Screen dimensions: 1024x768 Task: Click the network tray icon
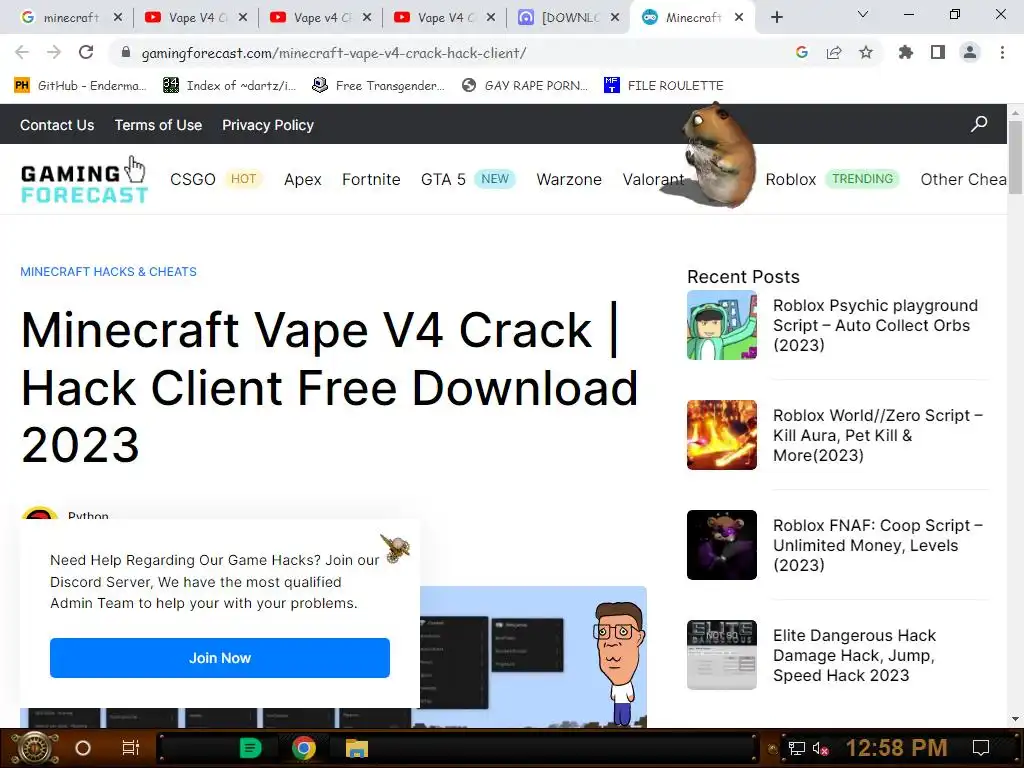(797, 748)
